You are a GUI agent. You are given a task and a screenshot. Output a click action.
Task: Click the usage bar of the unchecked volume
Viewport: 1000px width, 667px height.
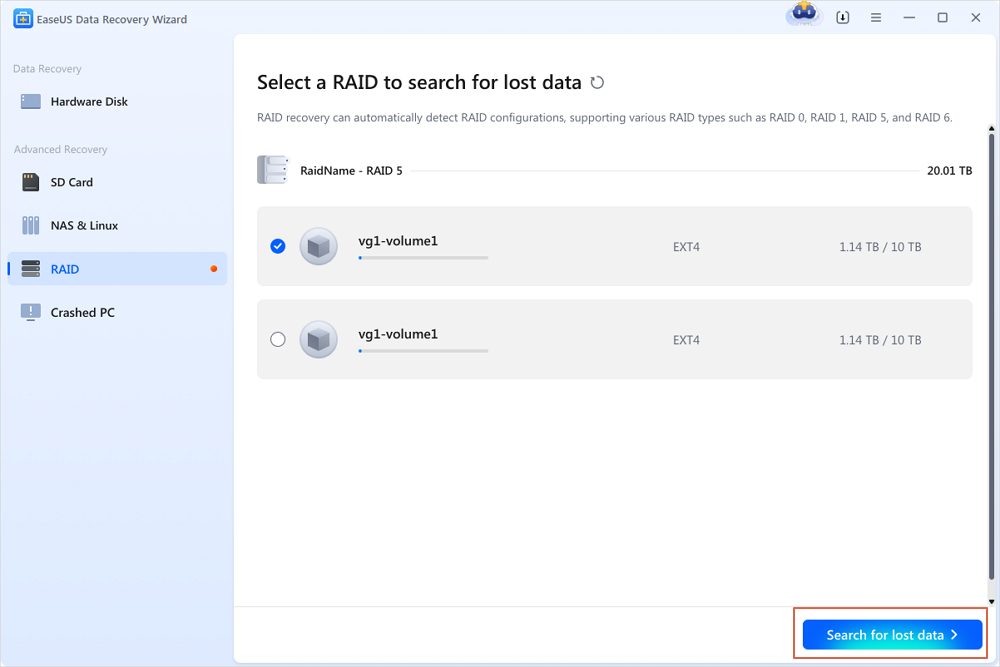point(423,351)
